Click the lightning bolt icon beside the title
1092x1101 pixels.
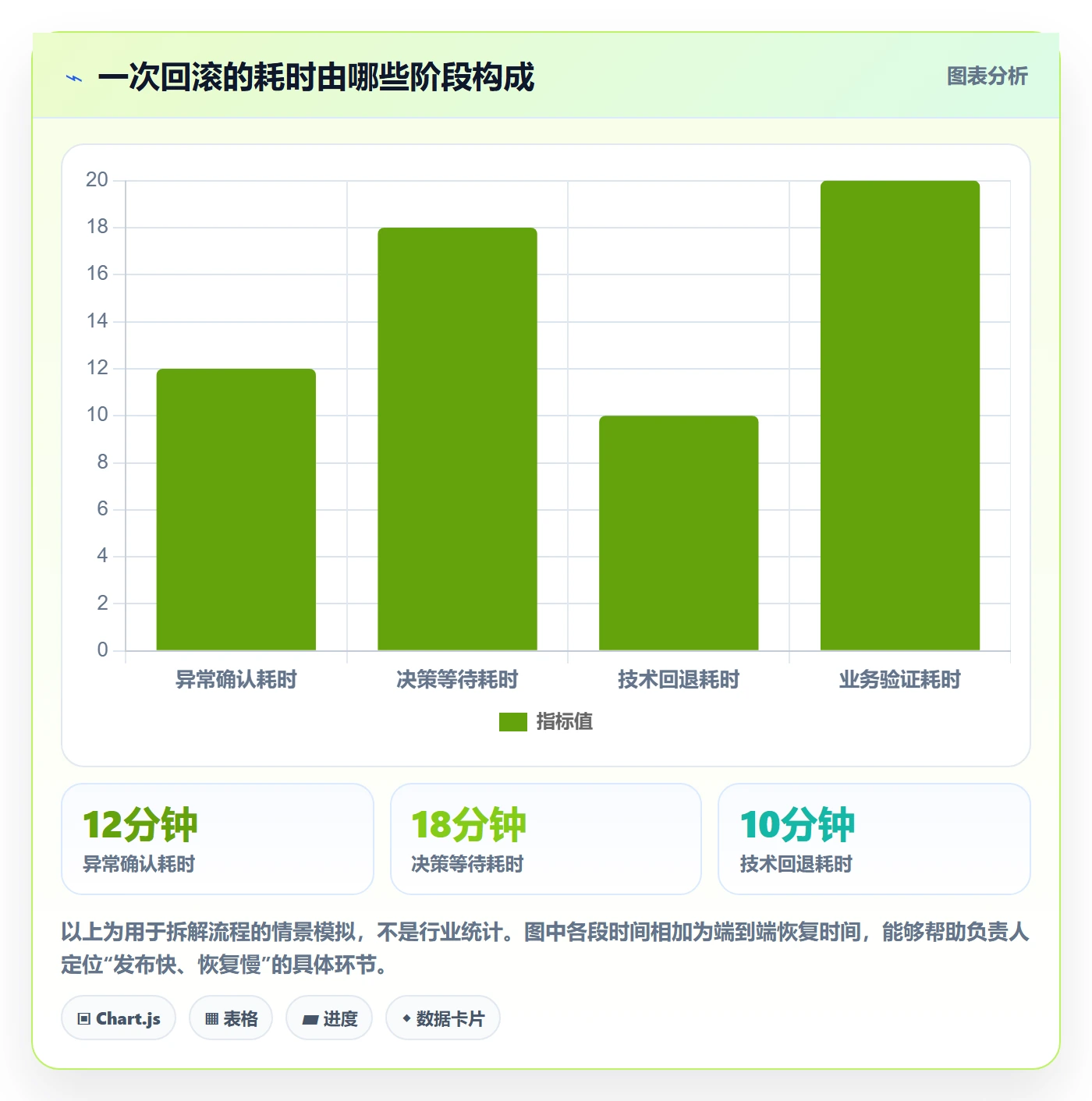click(74, 78)
